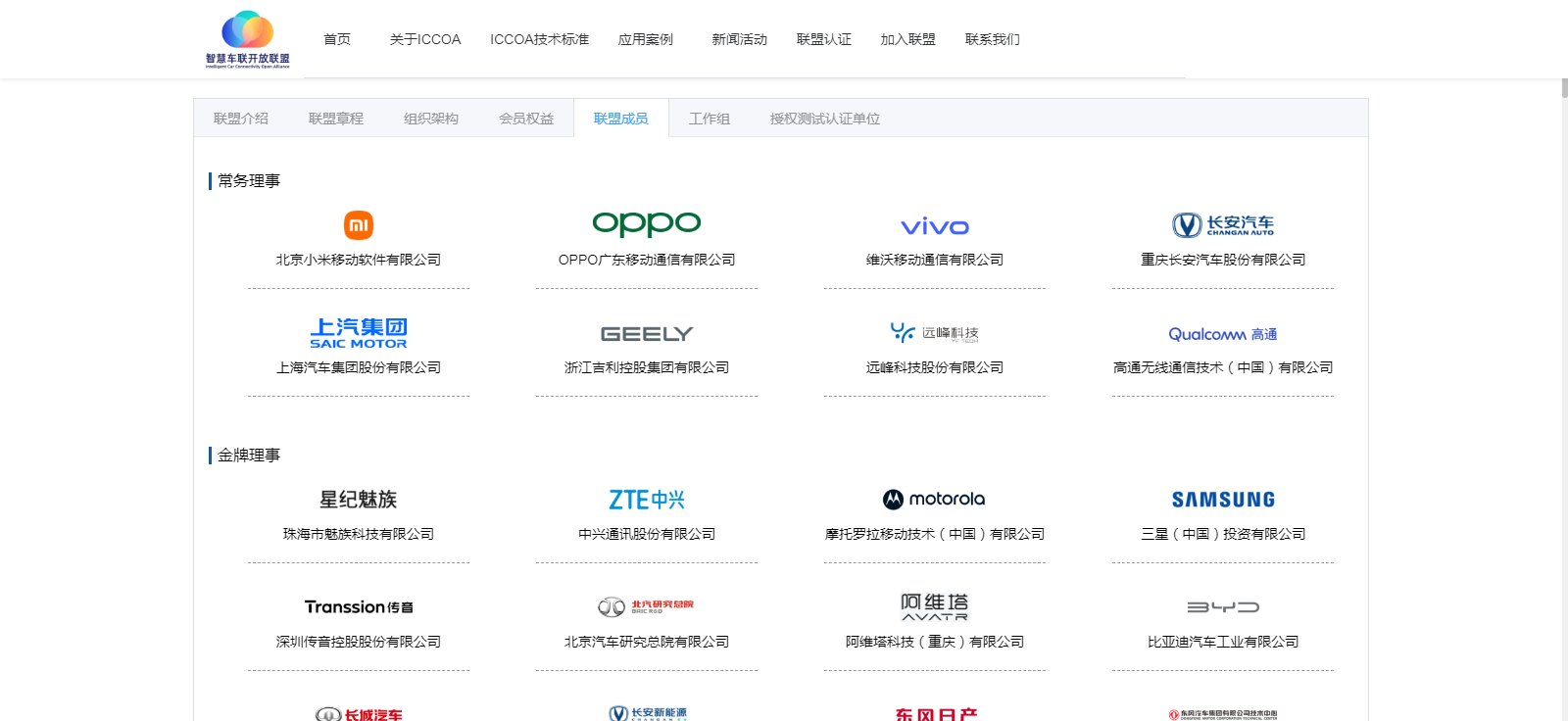Click the ZTE logo
The height and width of the screenshot is (721, 1568).
(647, 500)
